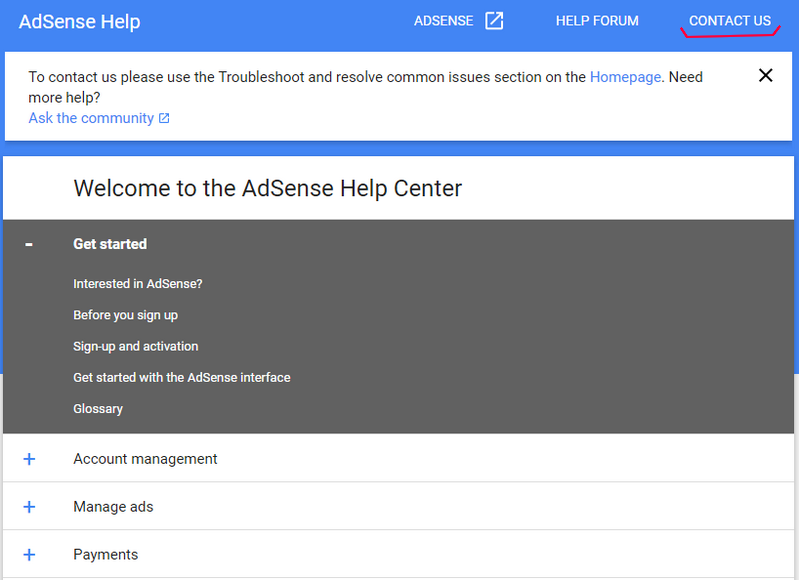The image size is (799, 580).
Task: Go to HELP FORUM
Action: 597,21
